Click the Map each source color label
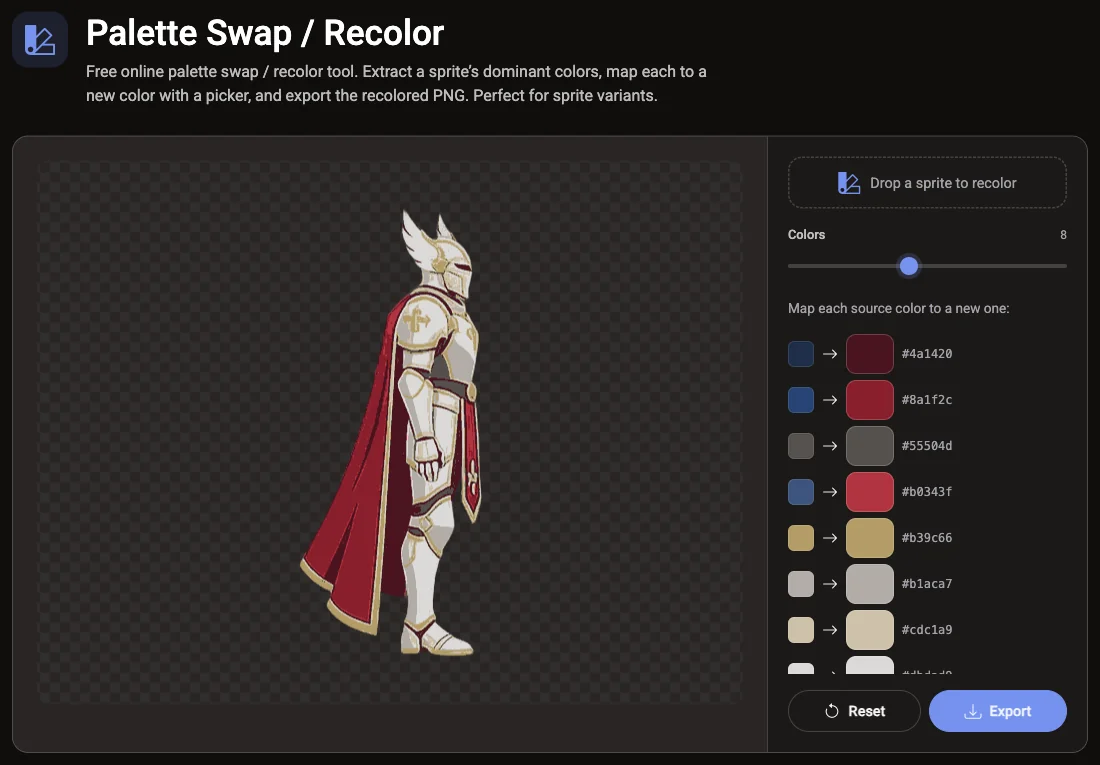1100x765 pixels. pos(898,309)
